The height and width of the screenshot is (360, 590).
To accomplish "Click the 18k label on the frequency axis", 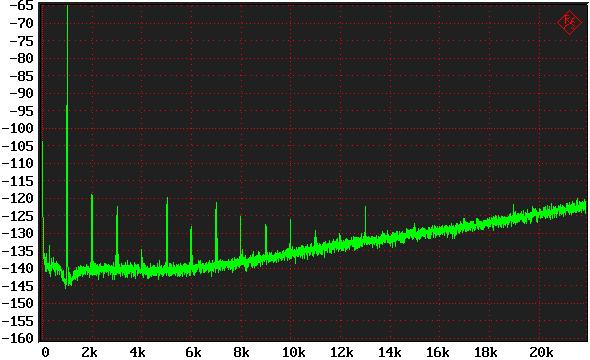I will point(486,352).
